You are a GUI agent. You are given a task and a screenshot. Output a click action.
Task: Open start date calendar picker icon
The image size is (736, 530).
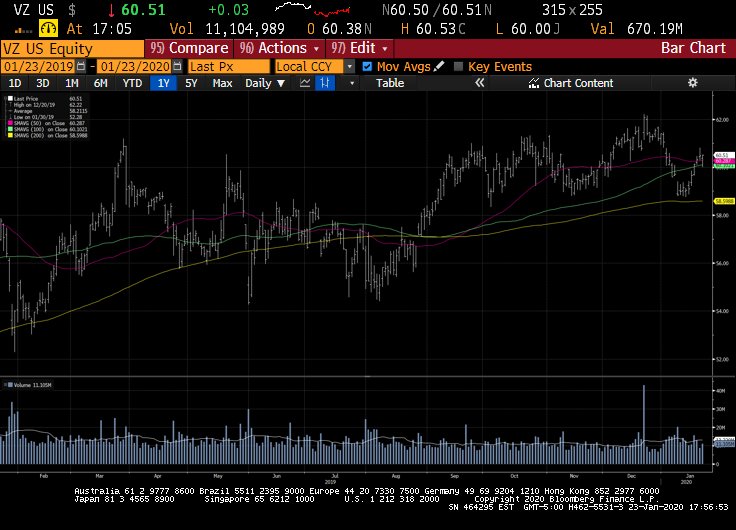[81, 66]
